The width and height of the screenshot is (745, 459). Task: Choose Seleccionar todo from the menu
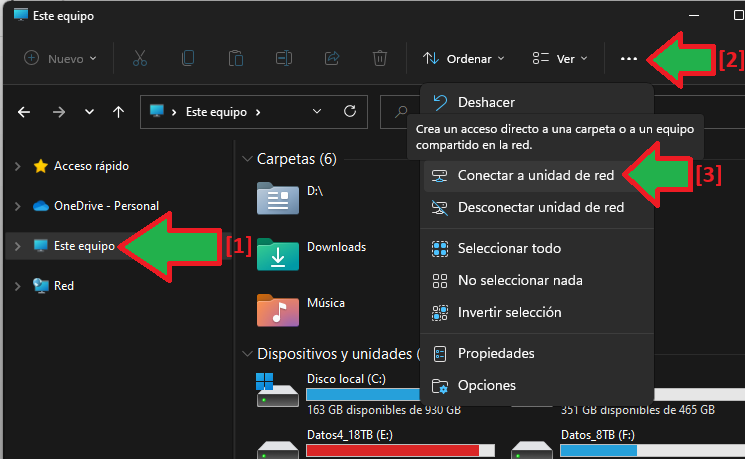[x=537, y=249]
